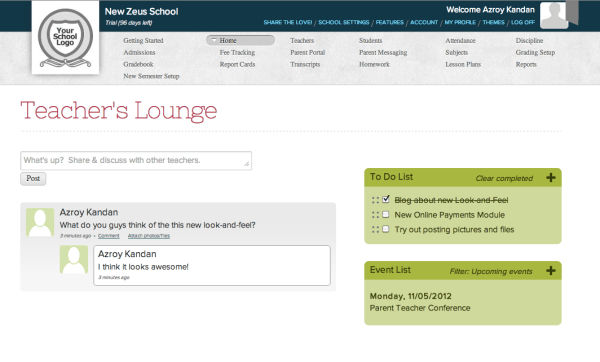Open My Profile
Image resolution: width=600 pixels, height=362 pixels.
(x=460, y=23)
